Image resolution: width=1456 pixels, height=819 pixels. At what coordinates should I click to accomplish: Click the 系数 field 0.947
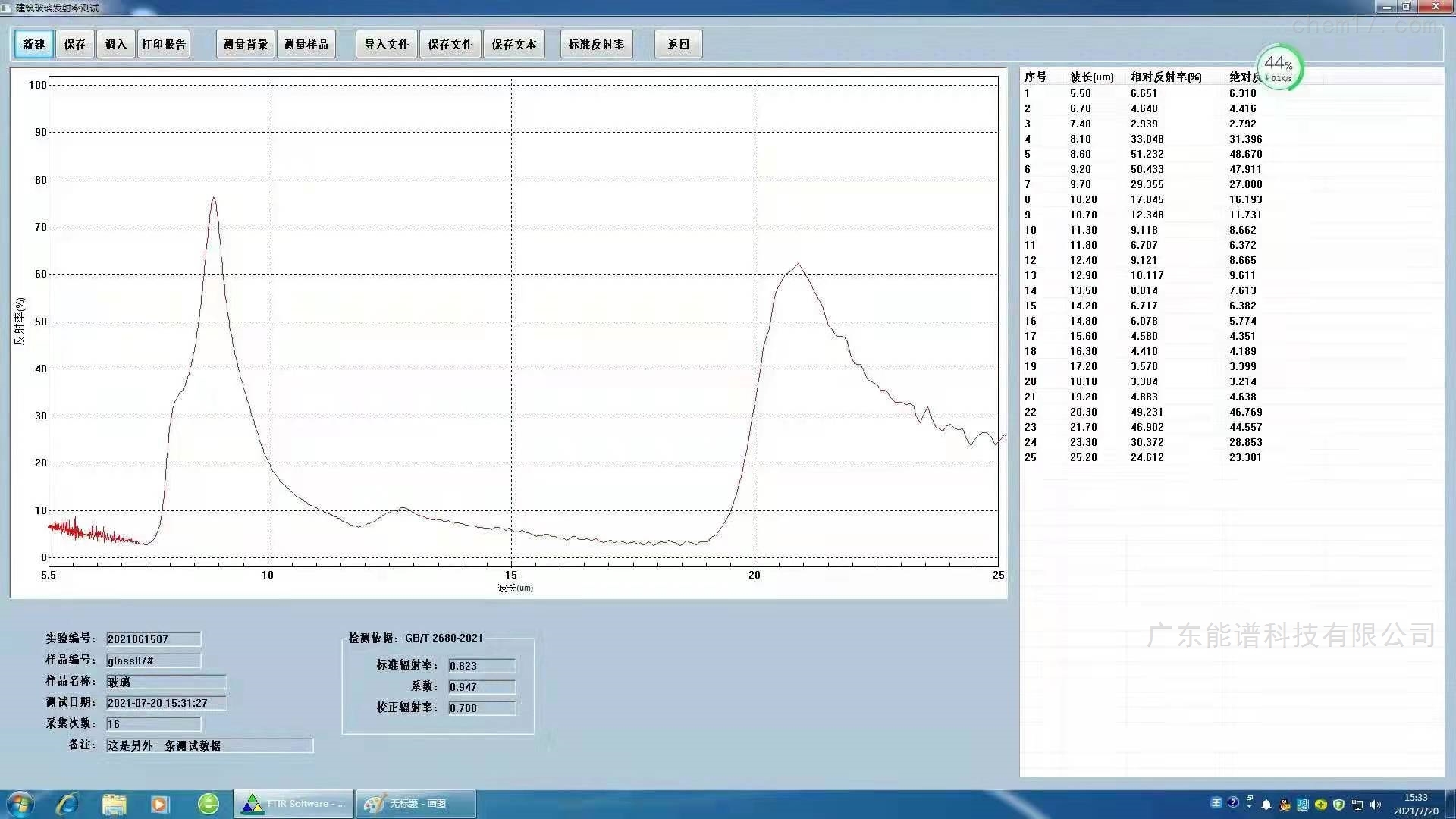[482, 687]
